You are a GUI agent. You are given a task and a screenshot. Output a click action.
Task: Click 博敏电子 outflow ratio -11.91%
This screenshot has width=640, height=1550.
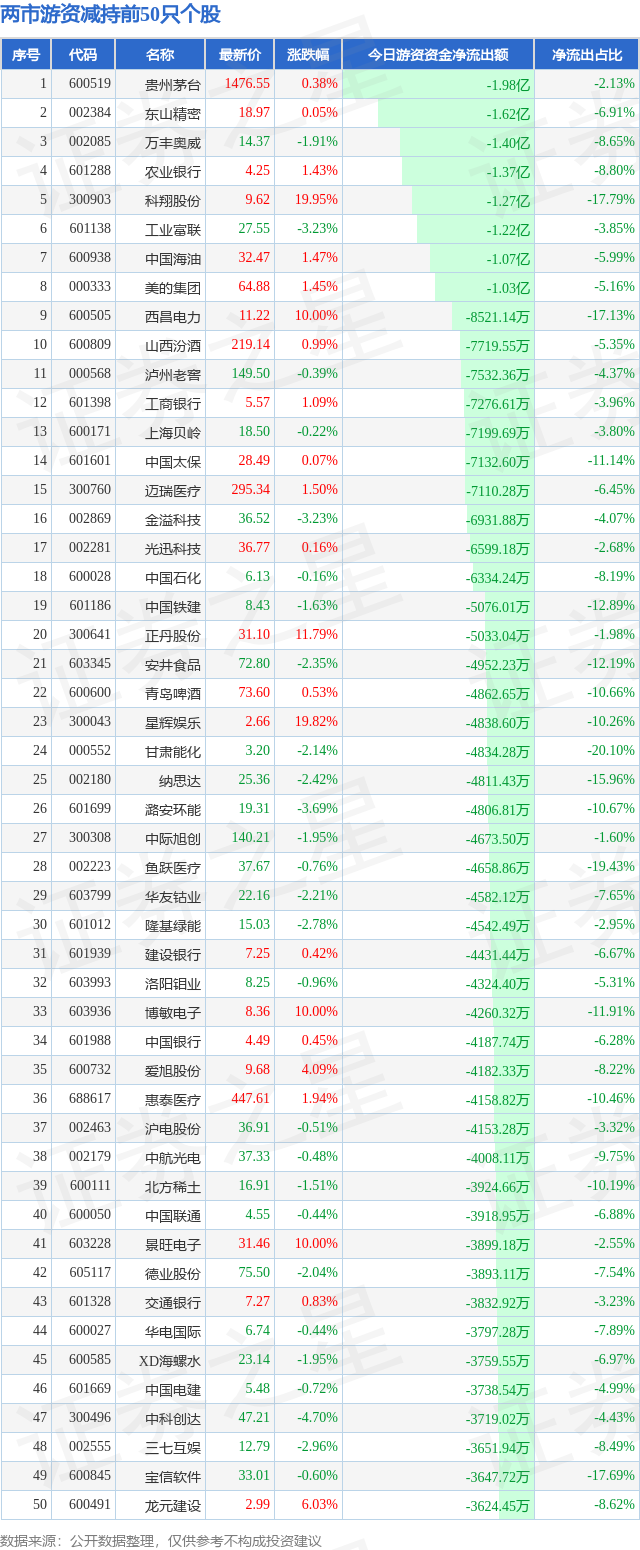click(611, 1012)
